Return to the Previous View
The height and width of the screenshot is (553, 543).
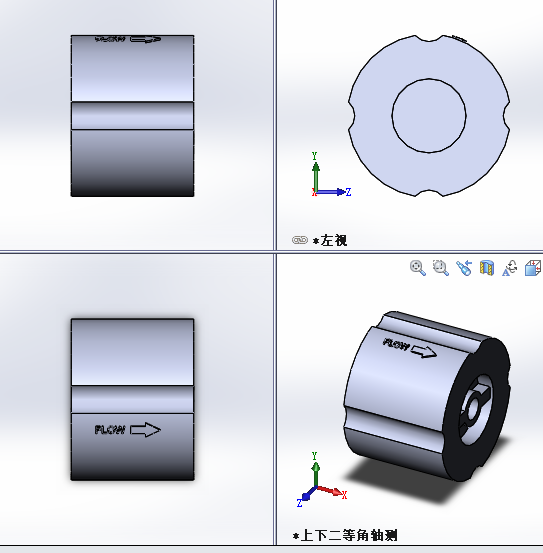[x=464, y=268]
